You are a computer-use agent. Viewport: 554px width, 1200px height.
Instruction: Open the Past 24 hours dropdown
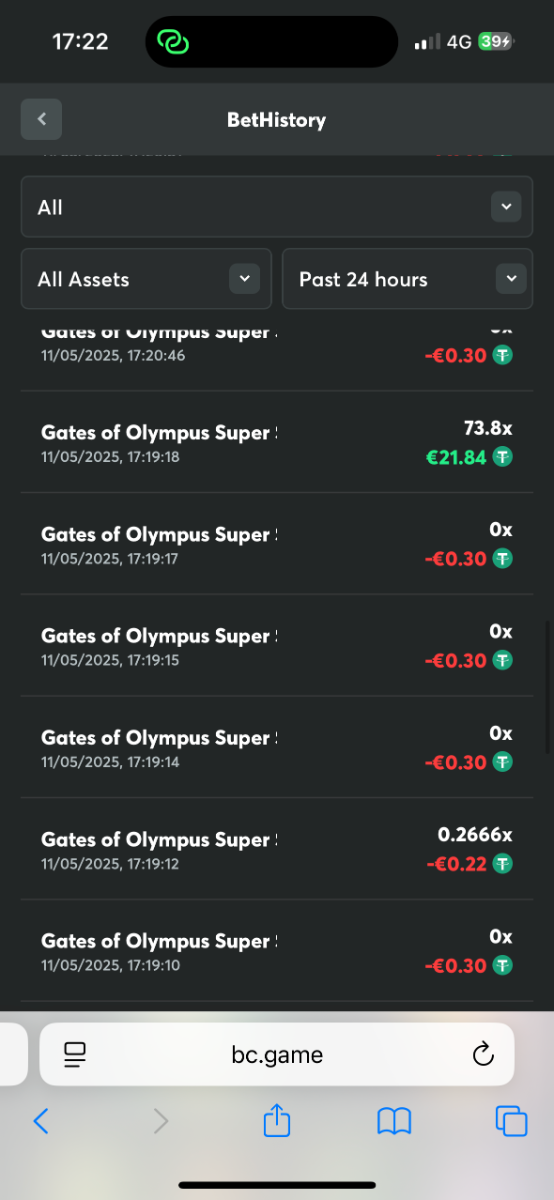coord(408,279)
